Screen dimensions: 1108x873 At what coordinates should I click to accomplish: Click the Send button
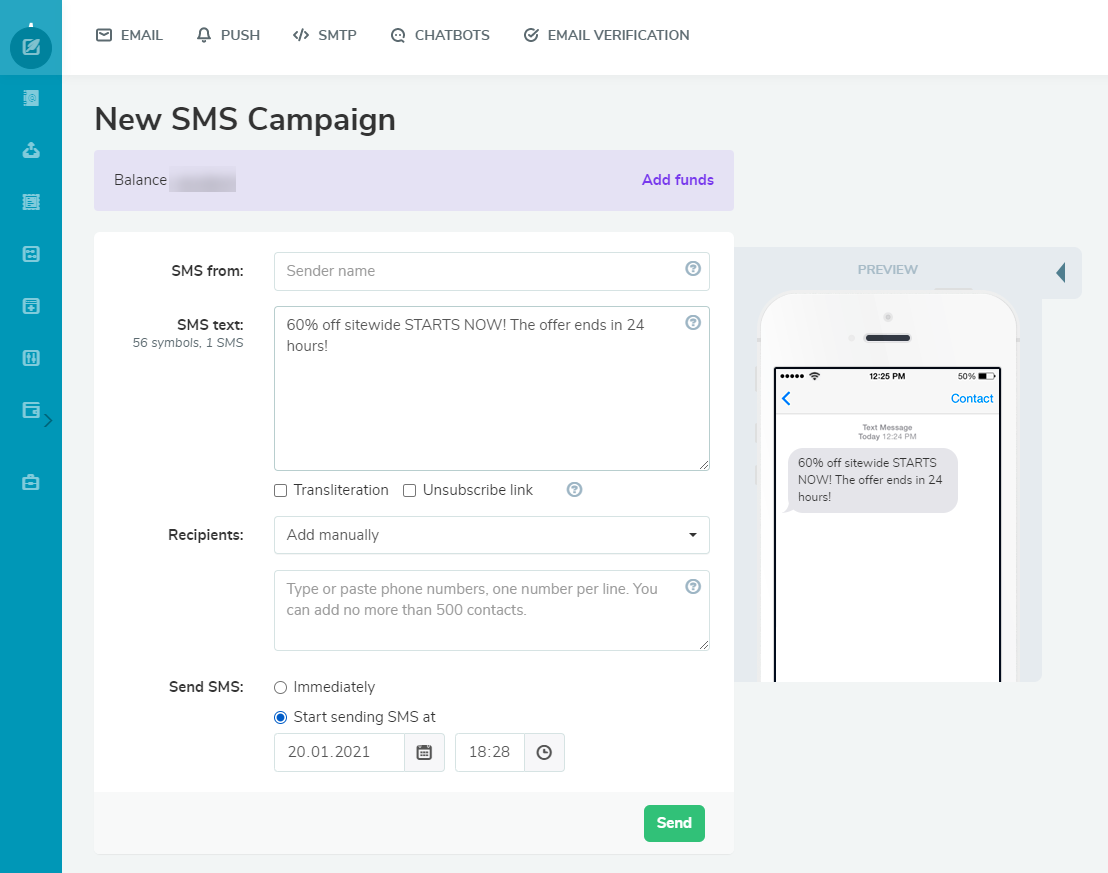tap(674, 823)
